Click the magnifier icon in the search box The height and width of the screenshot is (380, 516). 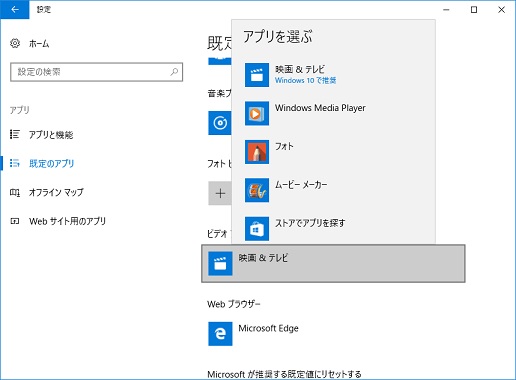click(174, 72)
